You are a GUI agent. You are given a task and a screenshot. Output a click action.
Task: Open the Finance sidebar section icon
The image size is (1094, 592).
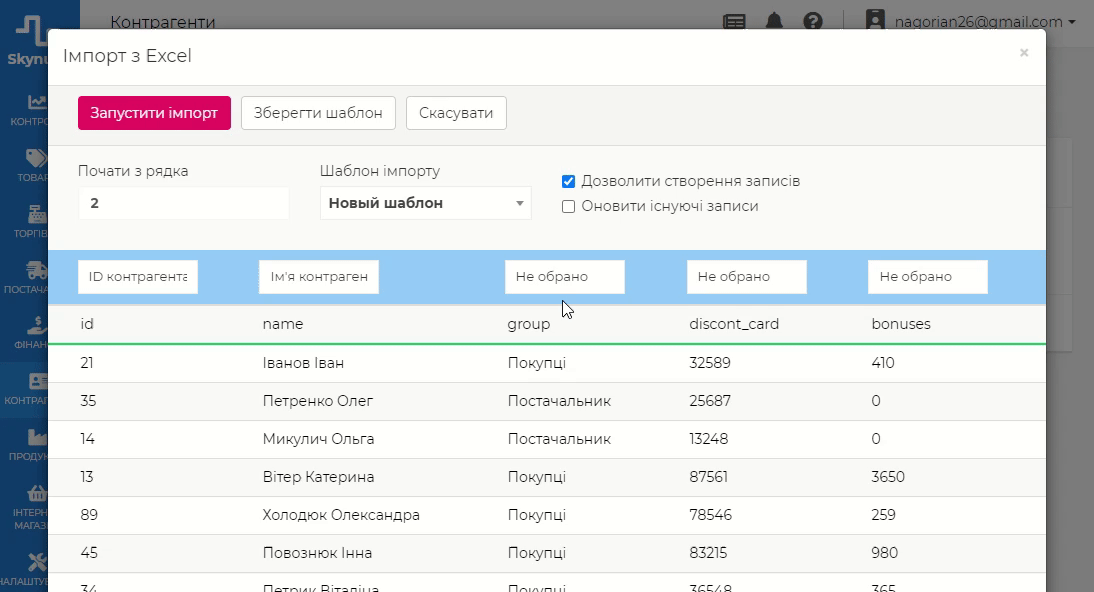[x=37, y=326]
